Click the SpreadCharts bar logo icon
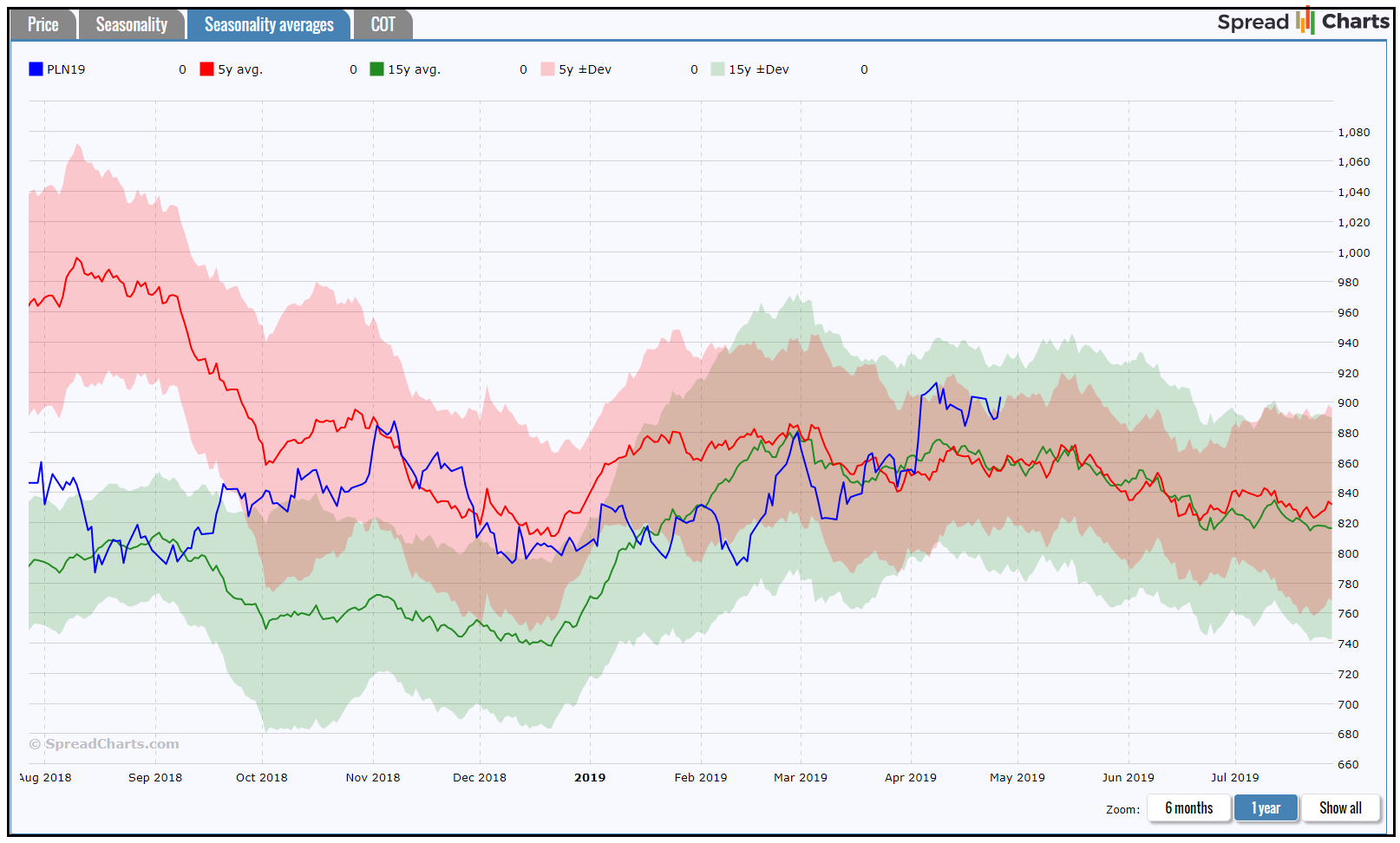The width and height of the screenshot is (1400, 843). pos(1305,21)
